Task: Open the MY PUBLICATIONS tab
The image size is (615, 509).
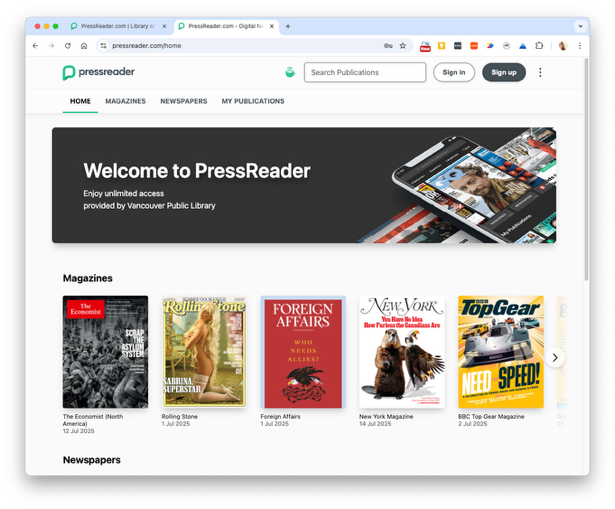Action: pyautogui.click(x=253, y=101)
